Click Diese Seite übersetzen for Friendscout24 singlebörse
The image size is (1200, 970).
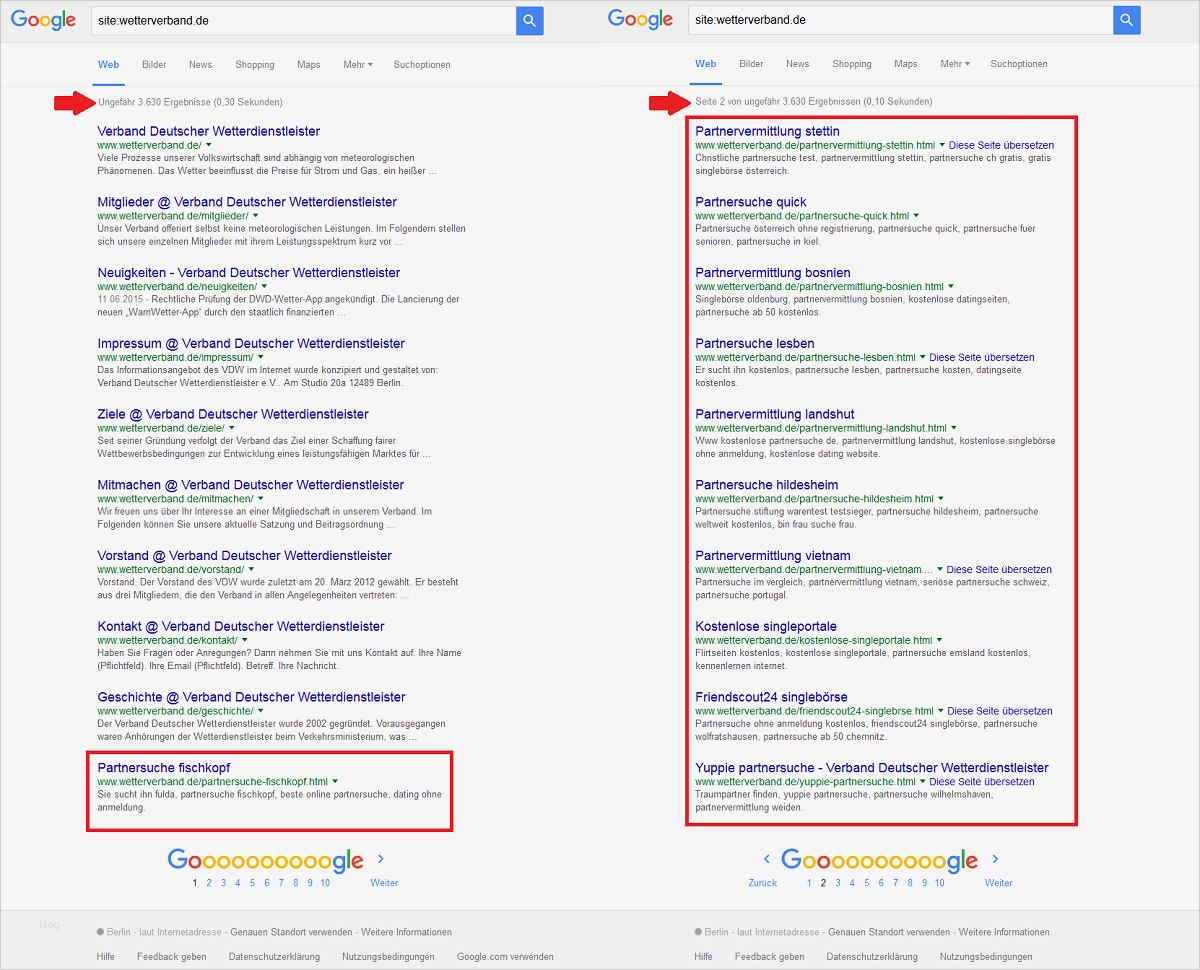click(x=999, y=711)
